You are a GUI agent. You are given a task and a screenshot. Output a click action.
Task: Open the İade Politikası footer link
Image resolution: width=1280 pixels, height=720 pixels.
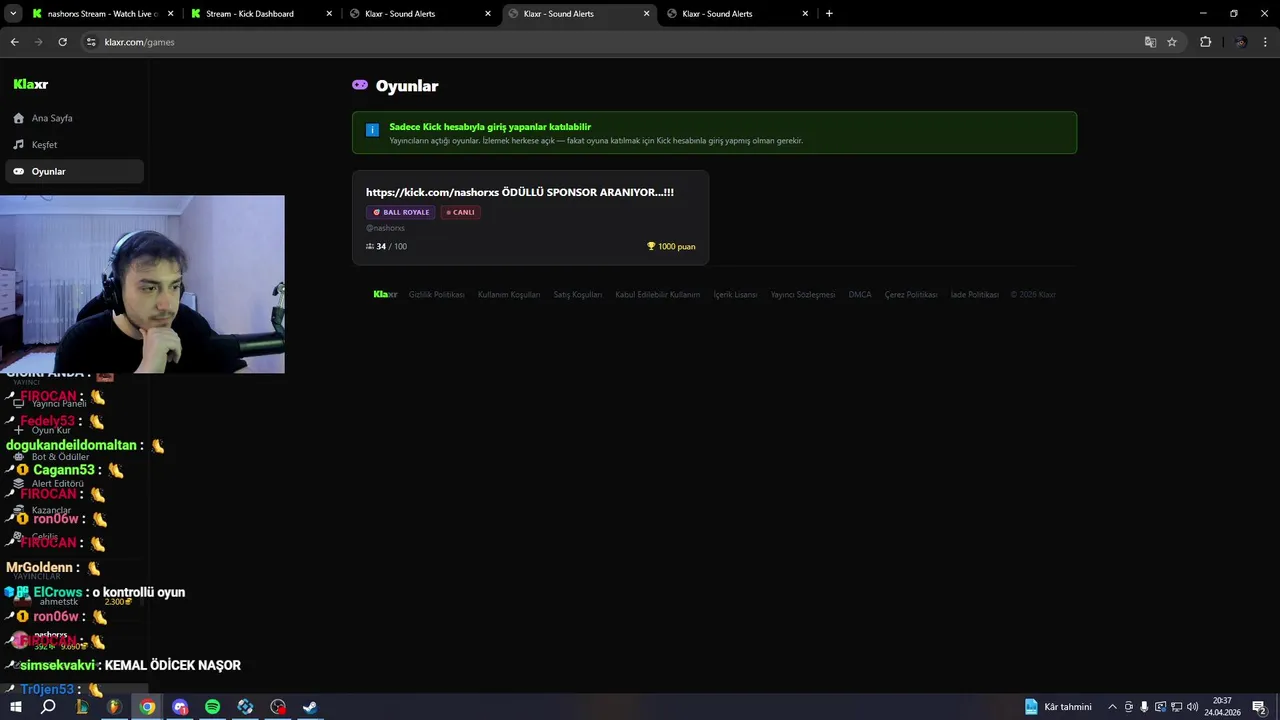[974, 295]
